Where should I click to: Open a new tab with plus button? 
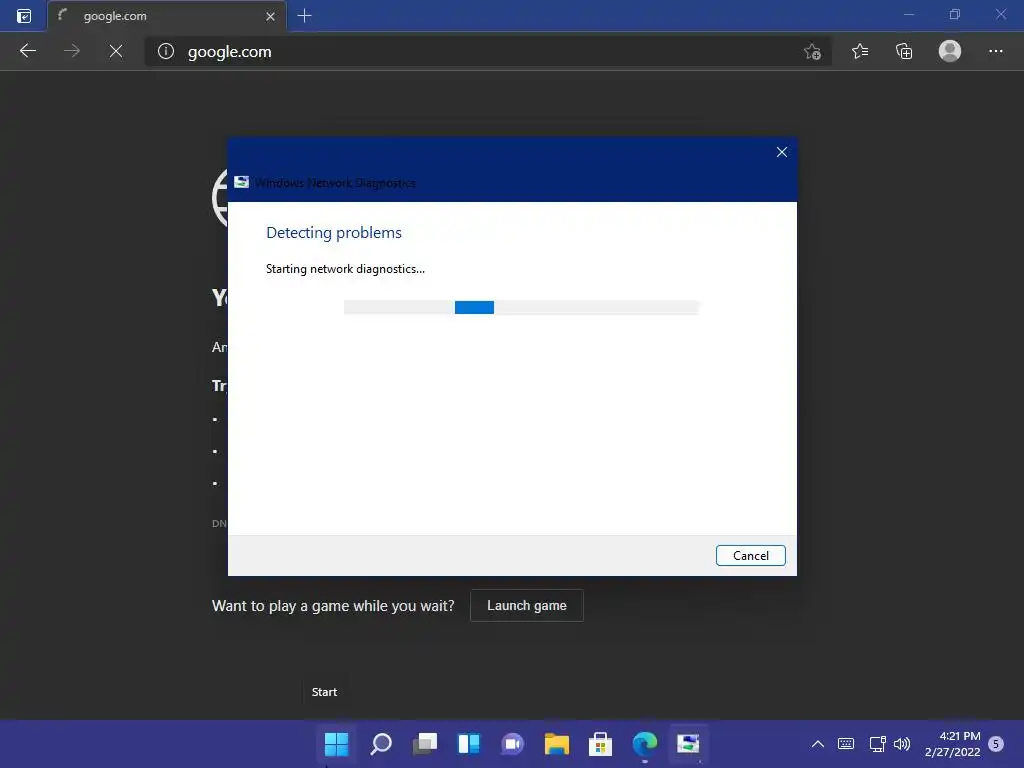click(x=304, y=16)
